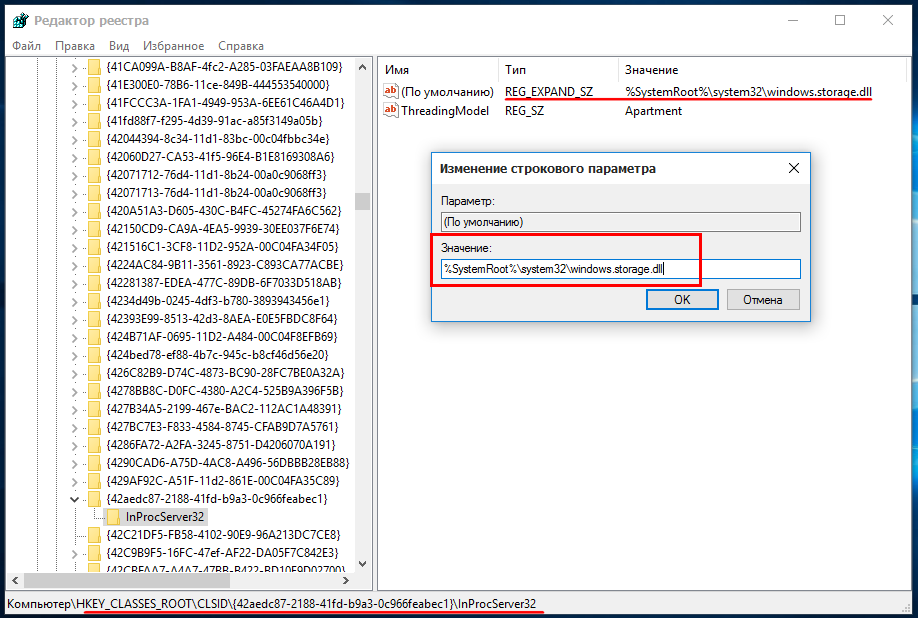Expand the {42C9B9F5-16FC-47ef-AF22-DA05F7C842E3} key

click(x=74, y=553)
